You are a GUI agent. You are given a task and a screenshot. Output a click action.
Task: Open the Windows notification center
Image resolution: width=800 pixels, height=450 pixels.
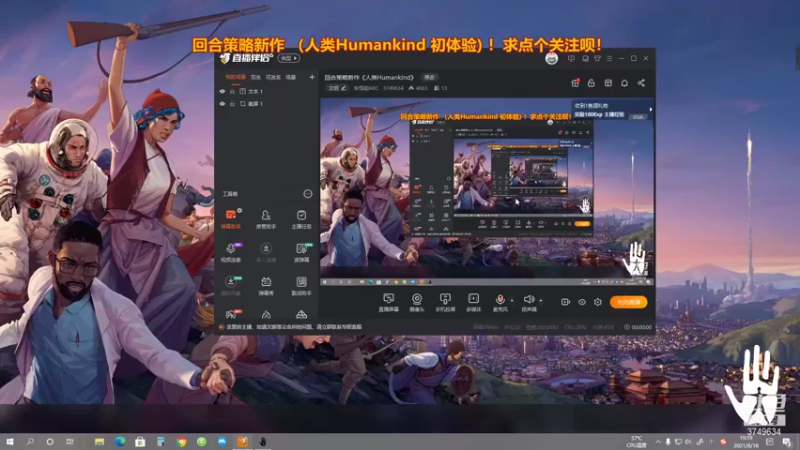point(787,441)
